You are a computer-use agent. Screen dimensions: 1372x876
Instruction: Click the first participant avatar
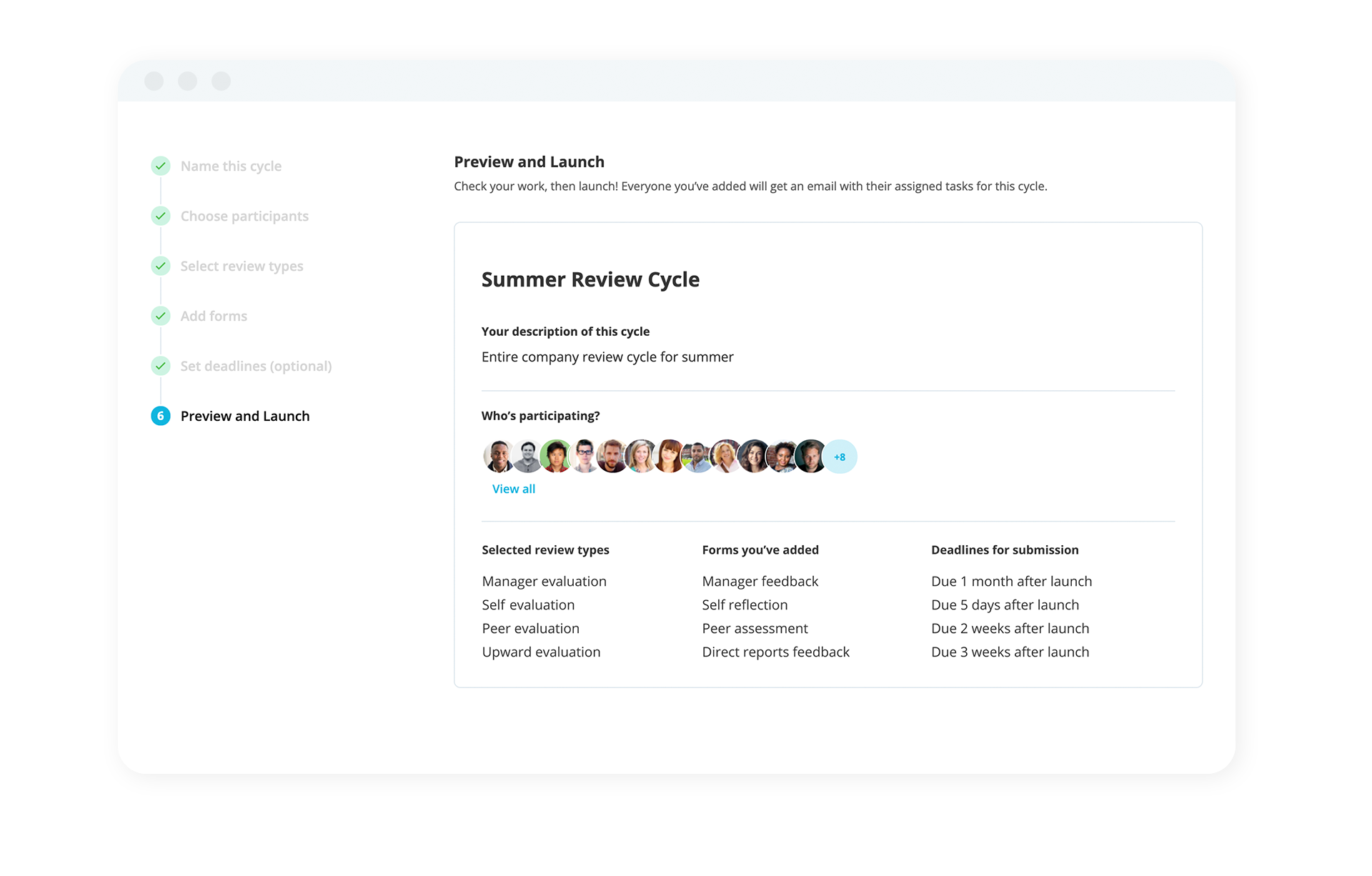(498, 457)
